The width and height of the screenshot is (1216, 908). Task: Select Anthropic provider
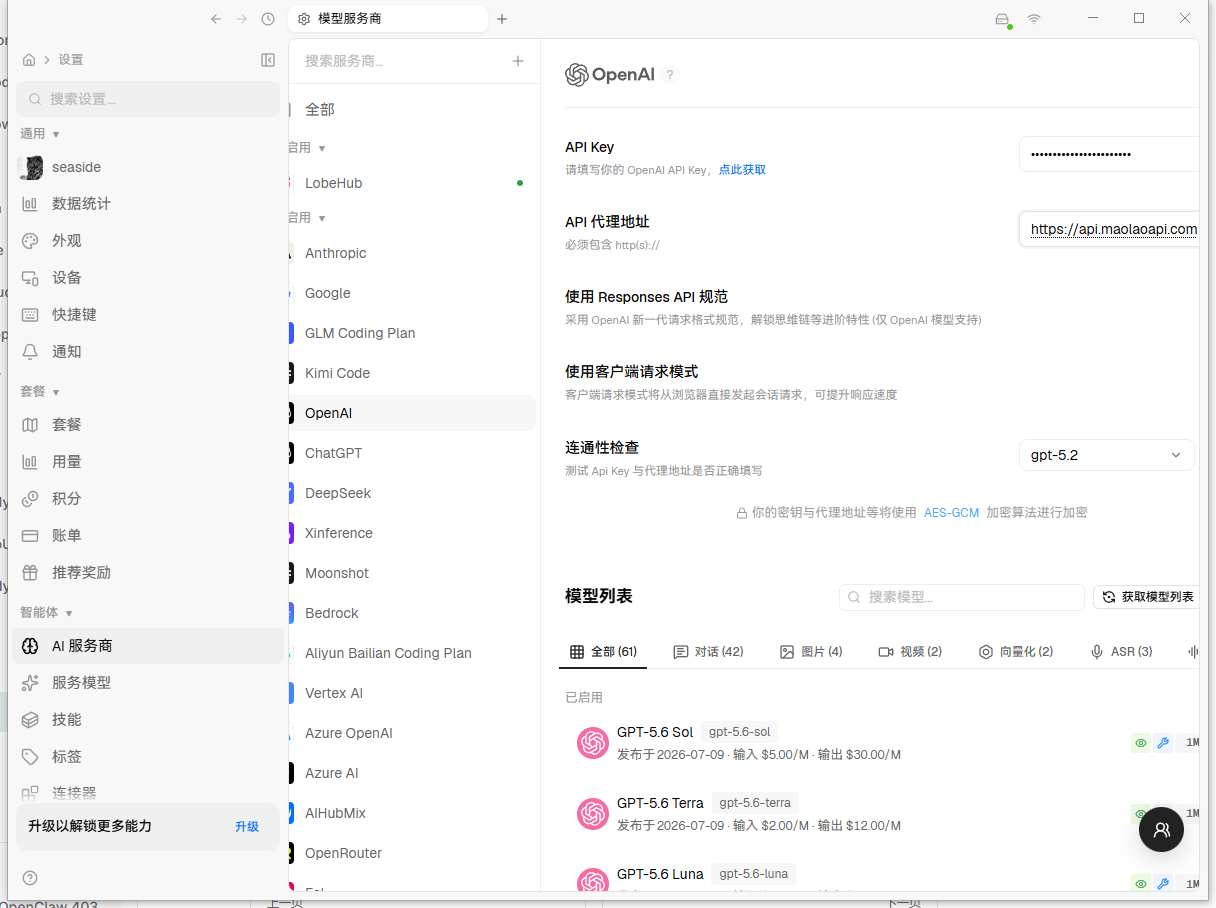(412, 253)
